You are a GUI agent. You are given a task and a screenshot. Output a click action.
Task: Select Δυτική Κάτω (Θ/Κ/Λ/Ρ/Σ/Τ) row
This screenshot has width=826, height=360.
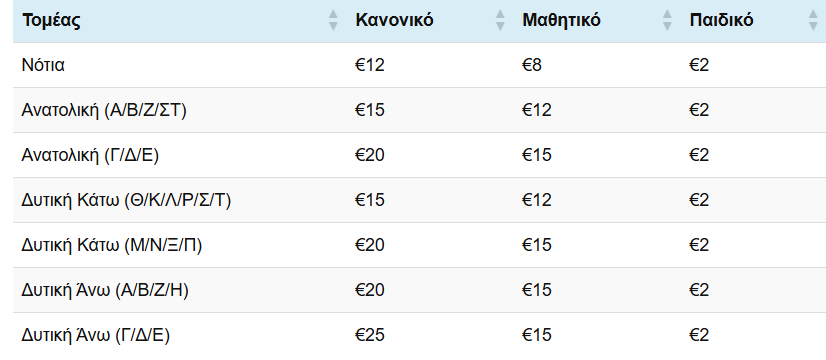coord(419,200)
